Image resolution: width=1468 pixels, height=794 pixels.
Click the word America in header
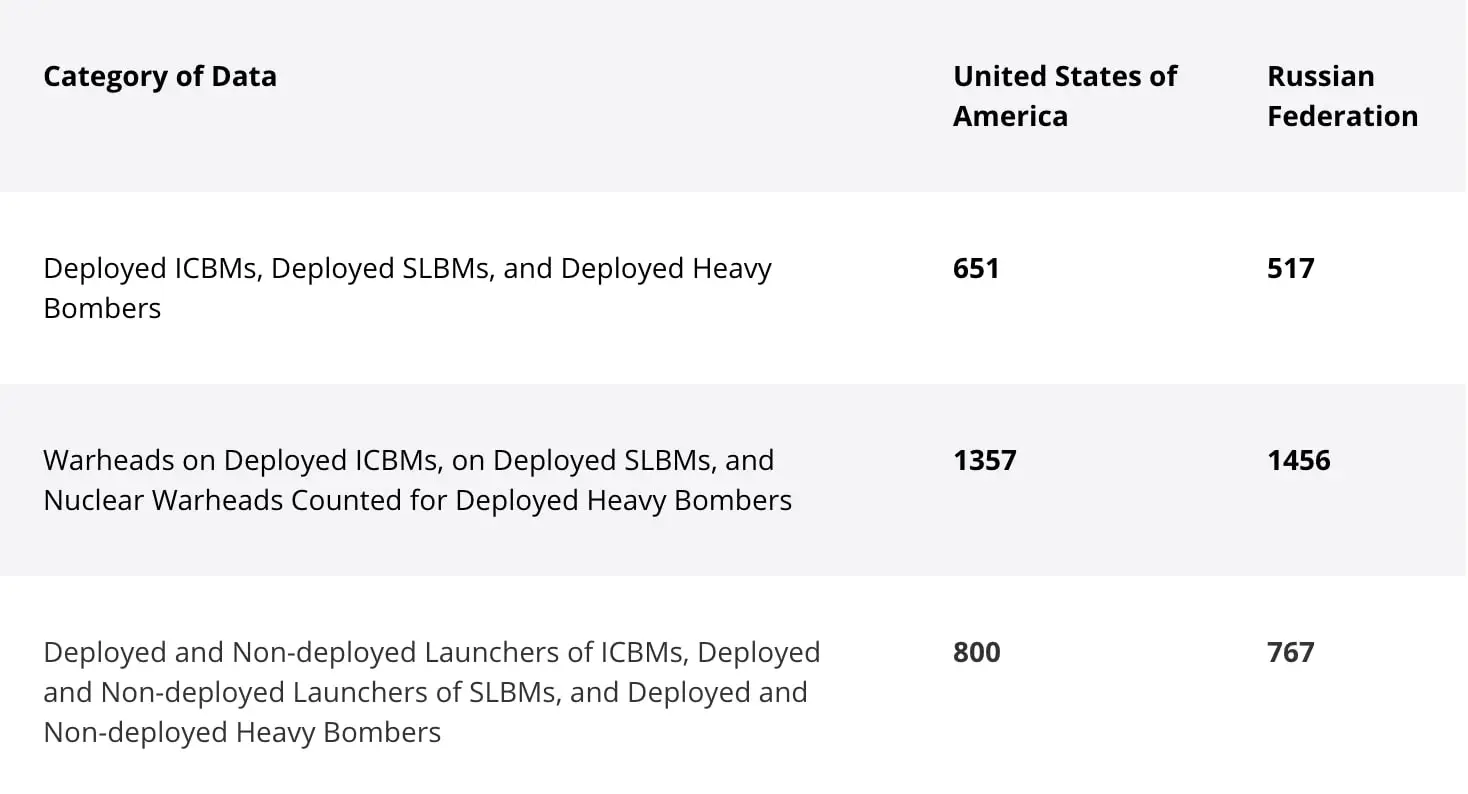[x=1010, y=117]
